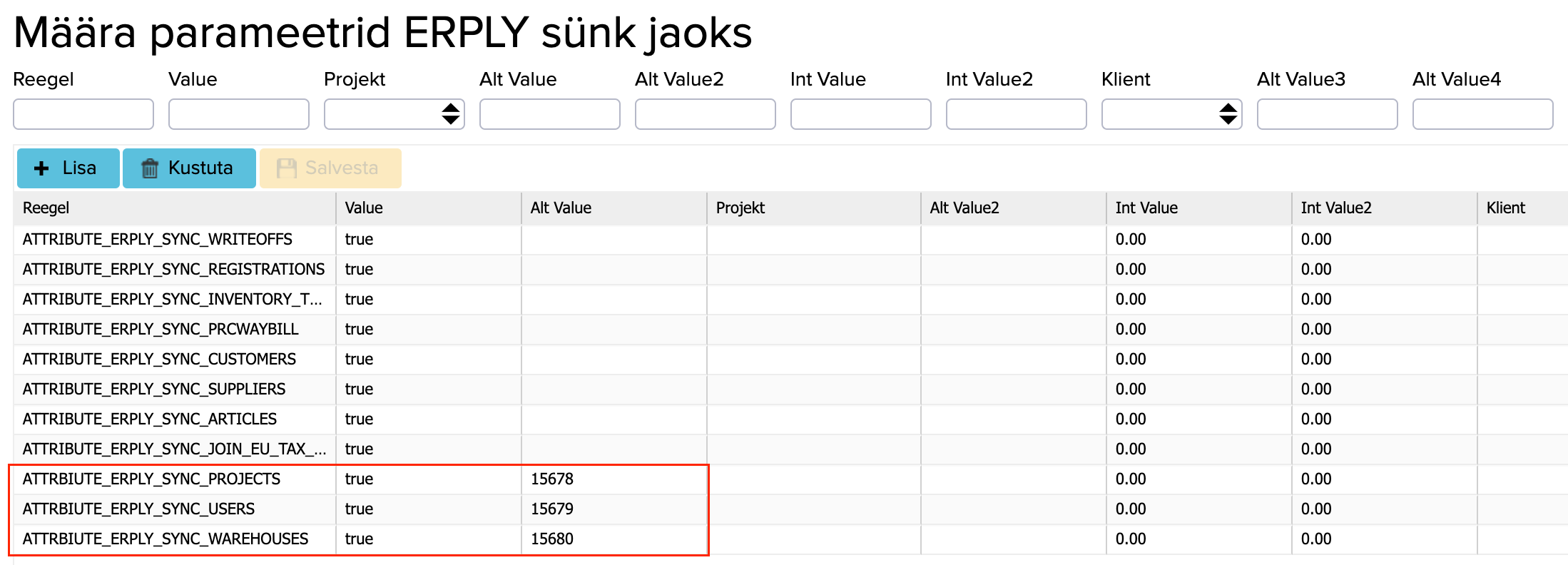Open the Klient filter dropdown

click(x=1171, y=114)
